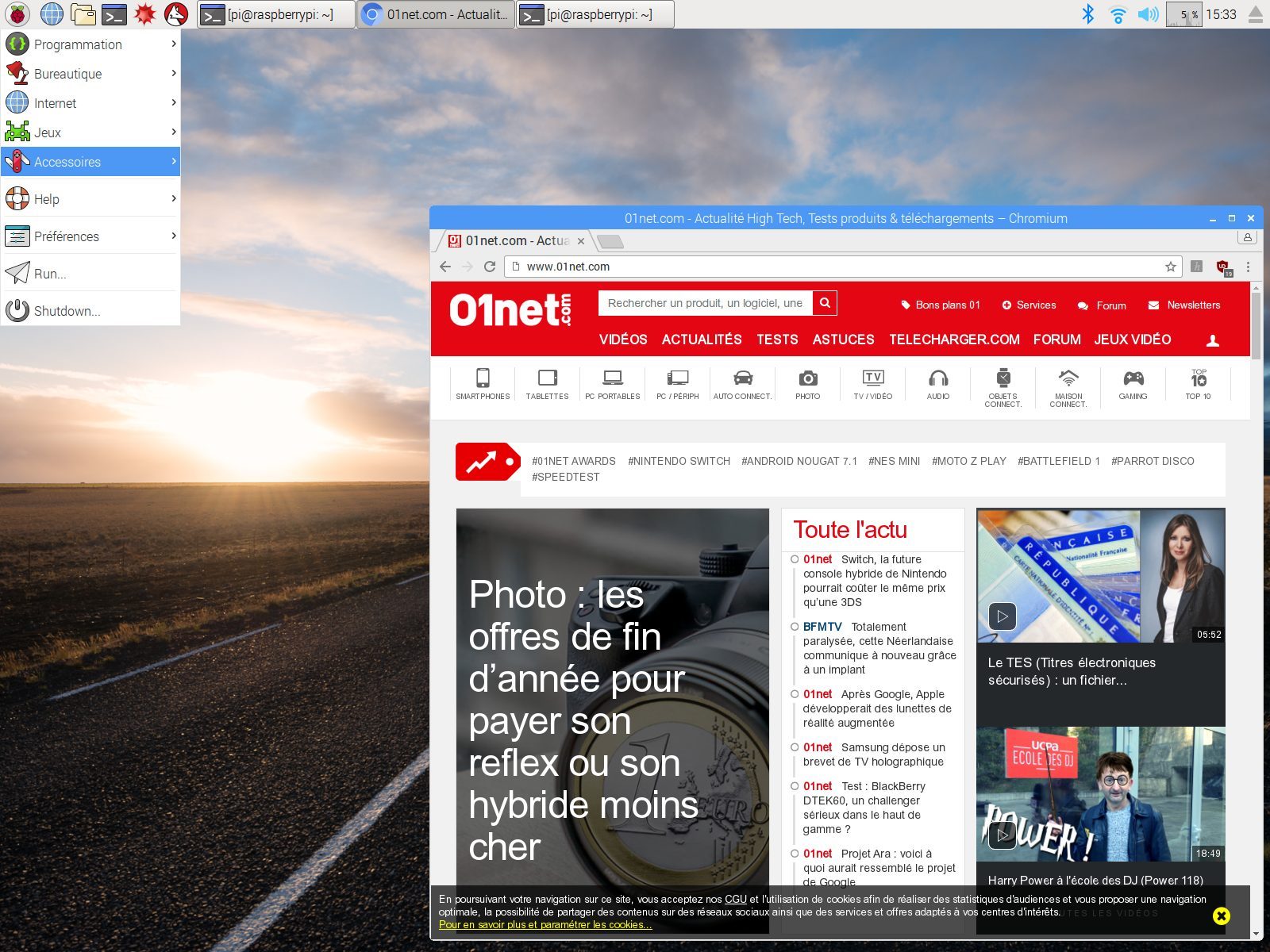Click the Services link
This screenshot has height=952, width=1270.
click(x=1029, y=305)
